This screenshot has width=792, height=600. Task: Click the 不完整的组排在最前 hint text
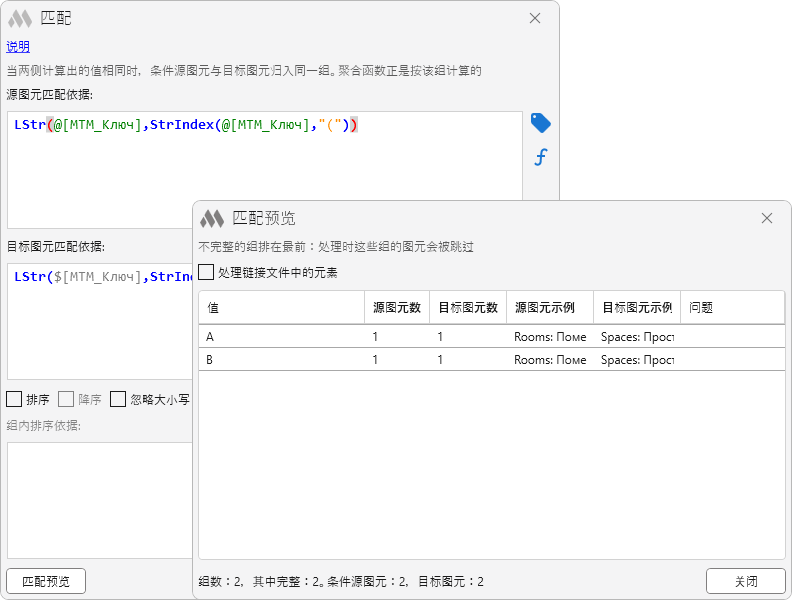tap(336, 246)
